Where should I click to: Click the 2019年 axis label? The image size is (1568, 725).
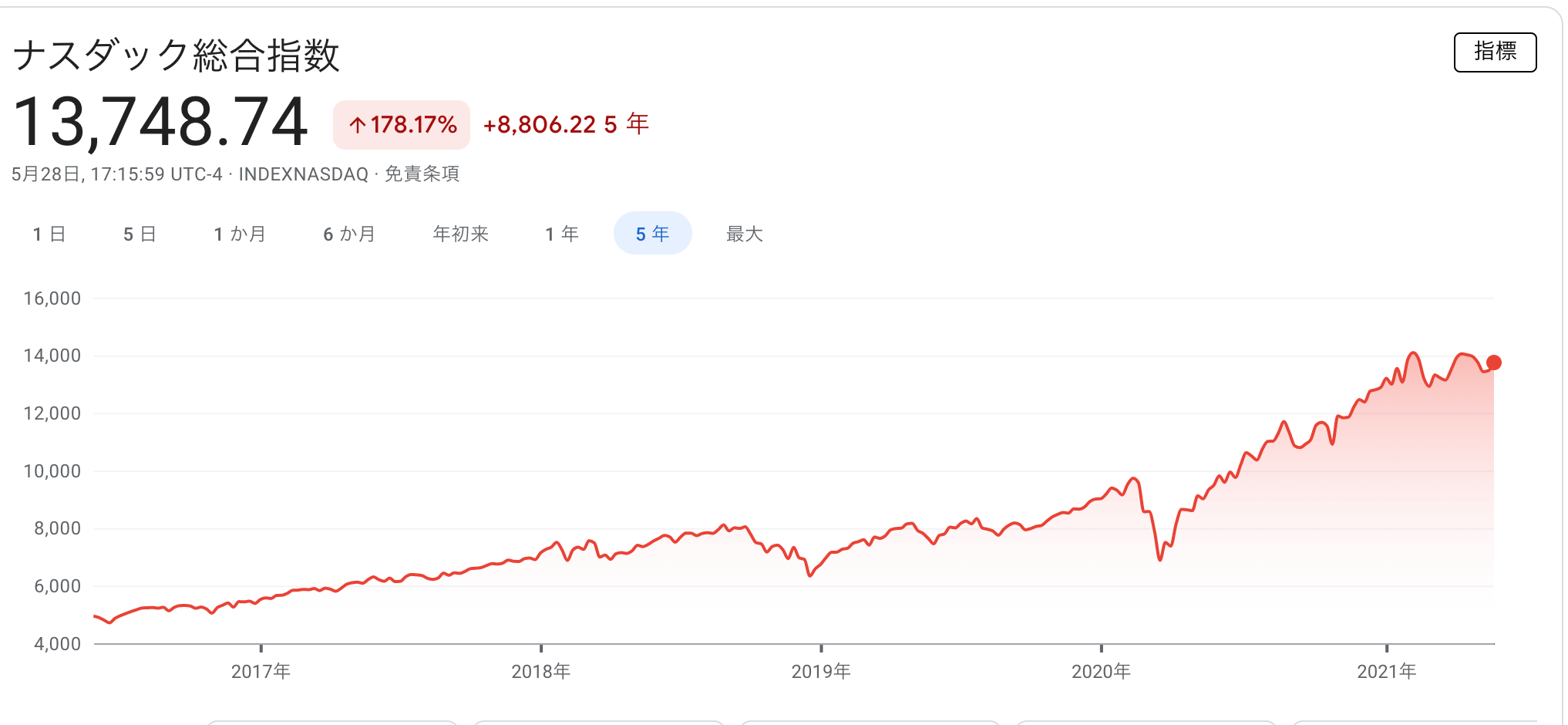[821, 671]
